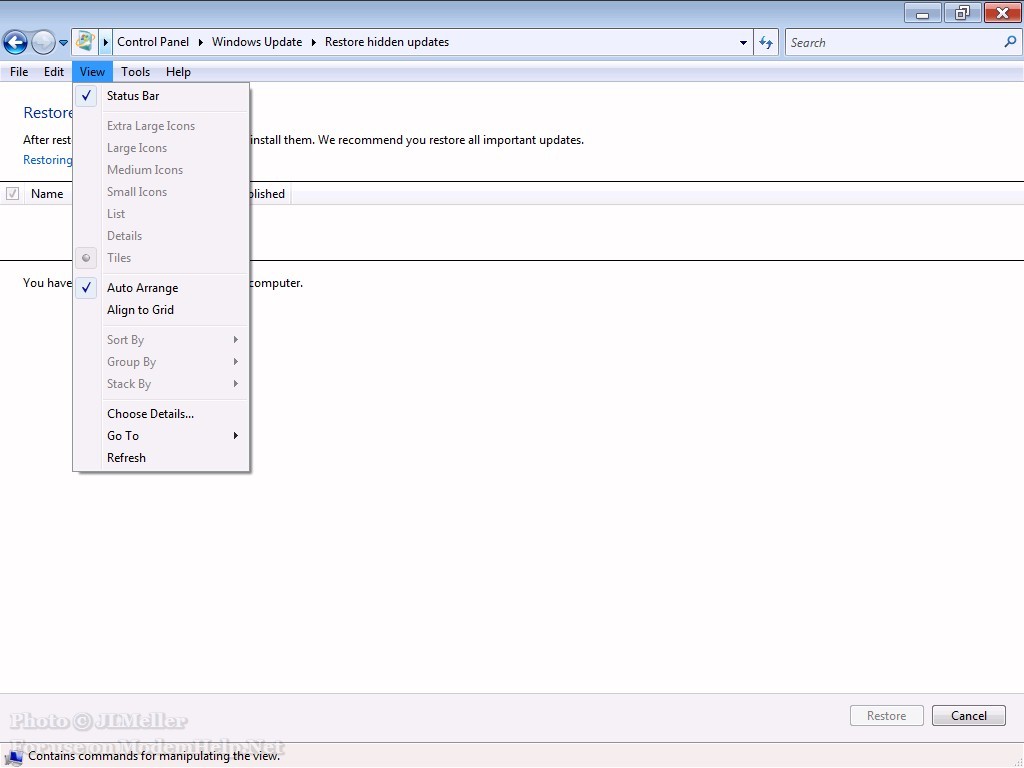
Task: Expand the root breadcrumb arrow before Control Panel
Action: [x=105, y=42]
